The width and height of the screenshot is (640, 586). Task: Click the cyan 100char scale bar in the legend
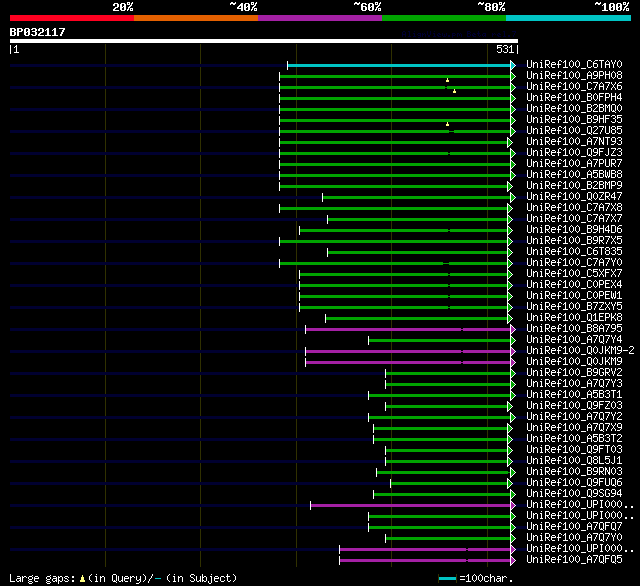point(447,578)
